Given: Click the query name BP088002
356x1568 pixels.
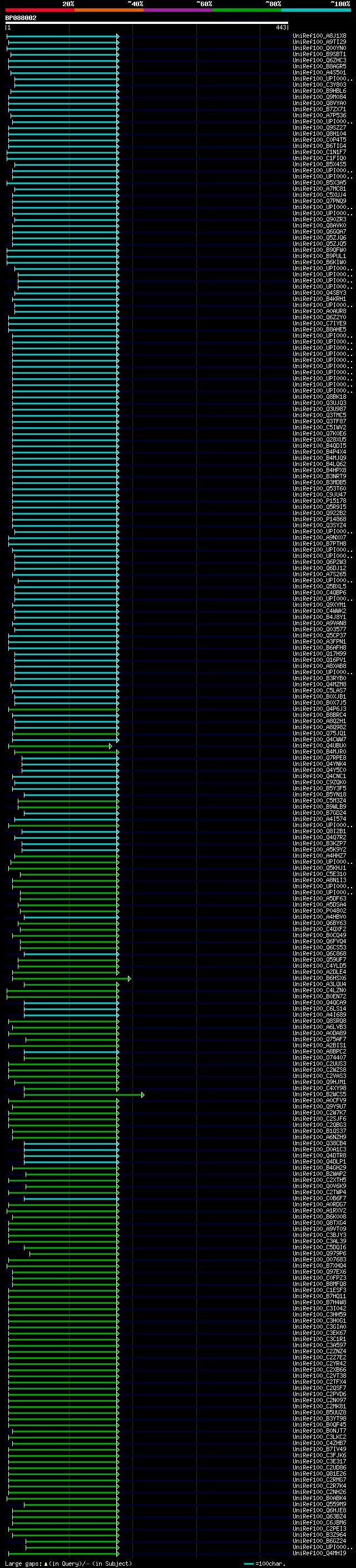Looking at the screenshot, I should coord(21,18).
